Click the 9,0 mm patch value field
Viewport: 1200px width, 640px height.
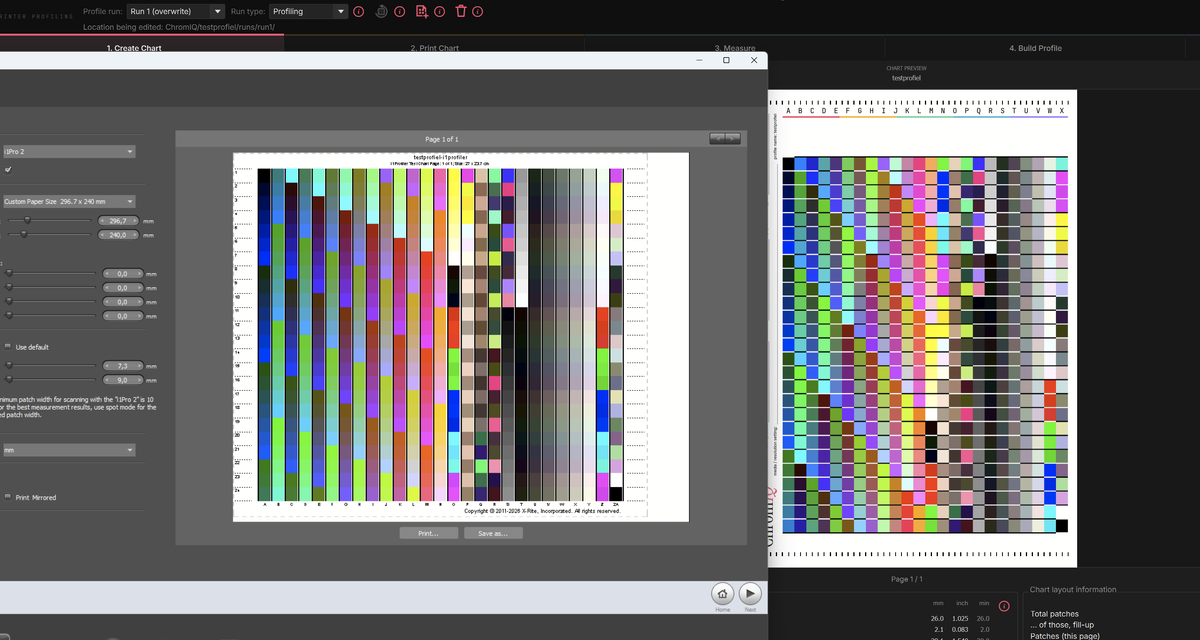[x=122, y=380]
